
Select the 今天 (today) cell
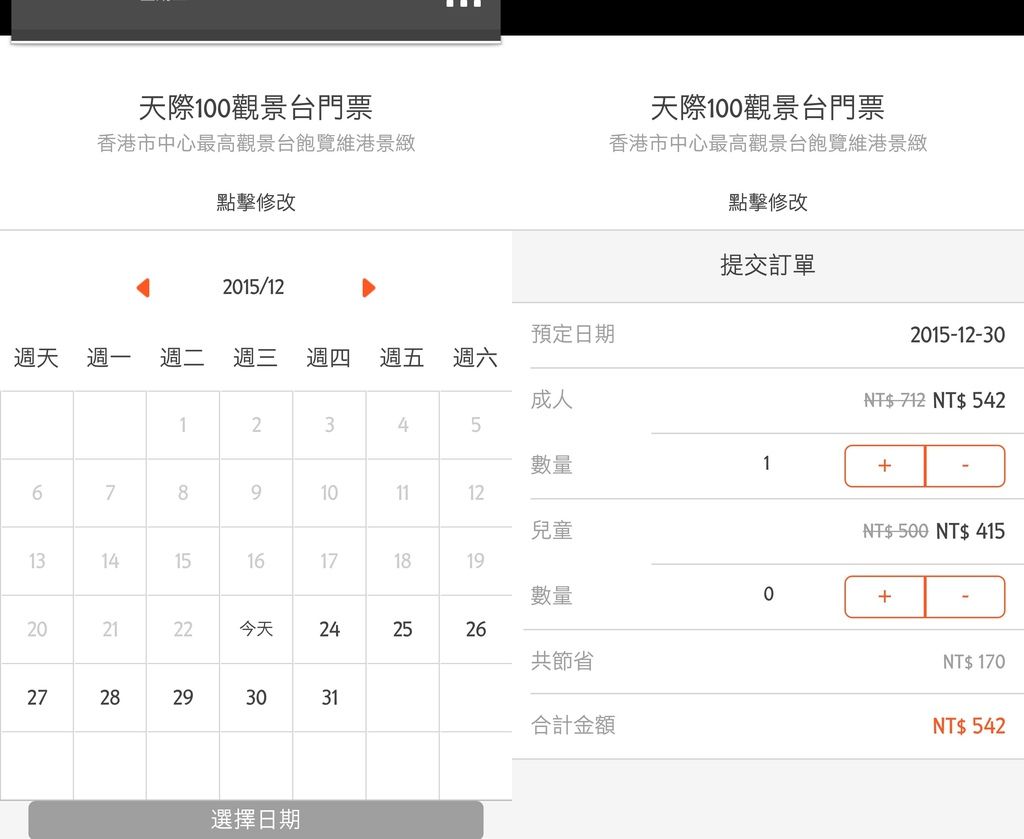point(256,629)
